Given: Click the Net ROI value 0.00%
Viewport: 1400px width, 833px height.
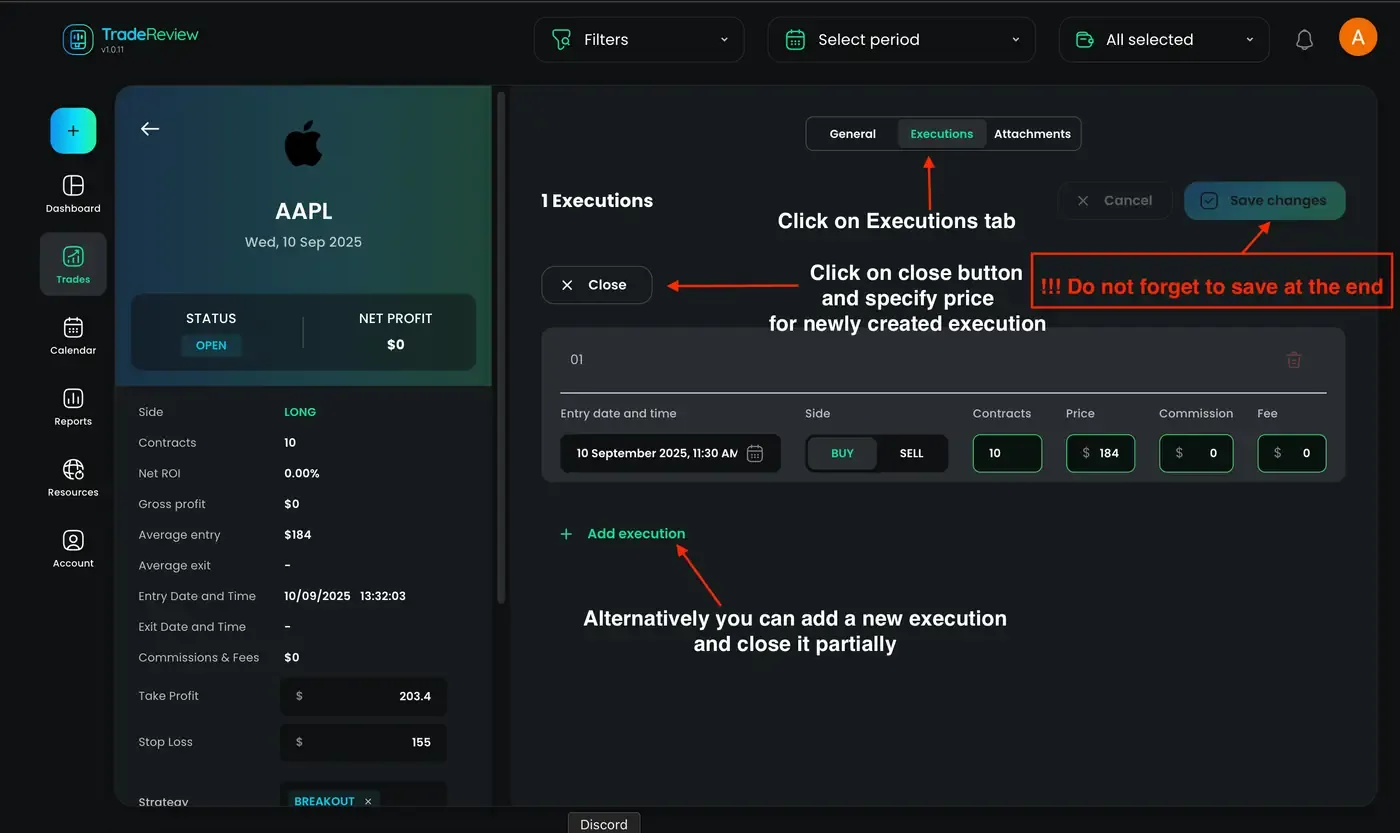Looking at the screenshot, I should click(x=302, y=473).
